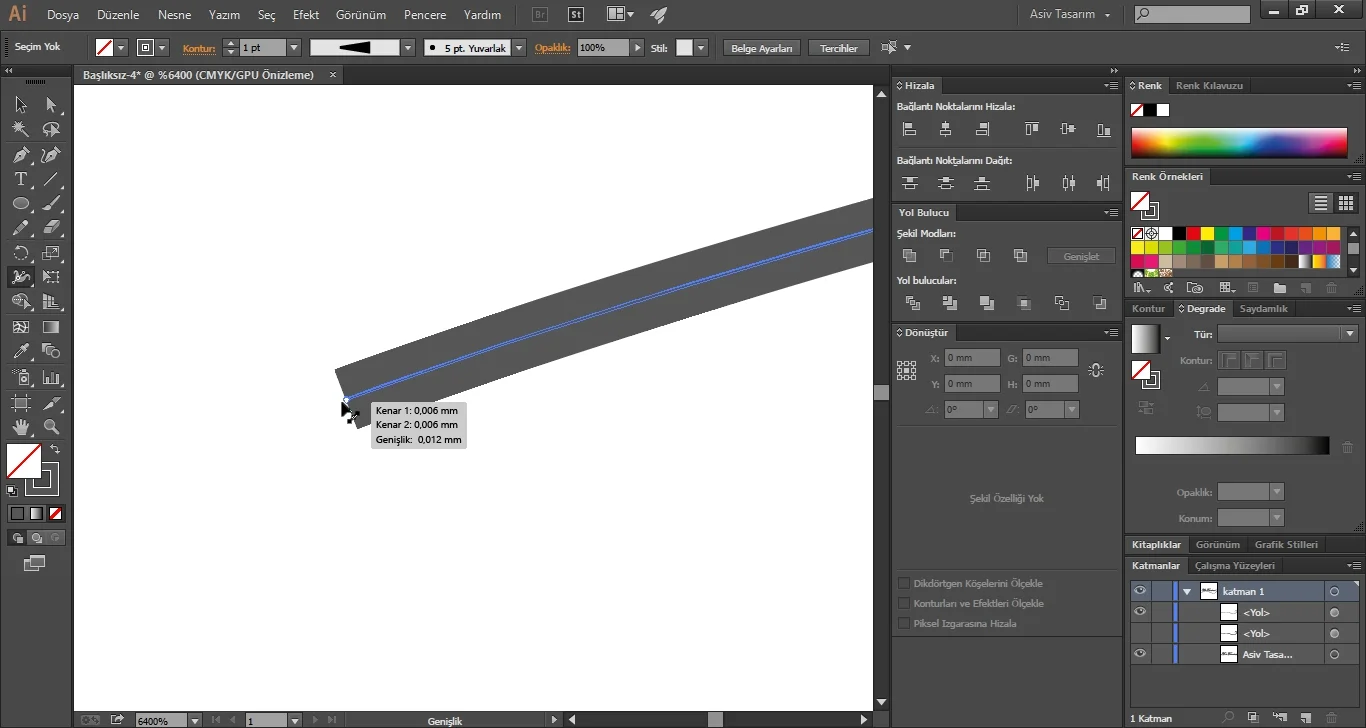The height and width of the screenshot is (728, 1366).
Task: Pick the Lasso tool
Action: coord(51,130)
